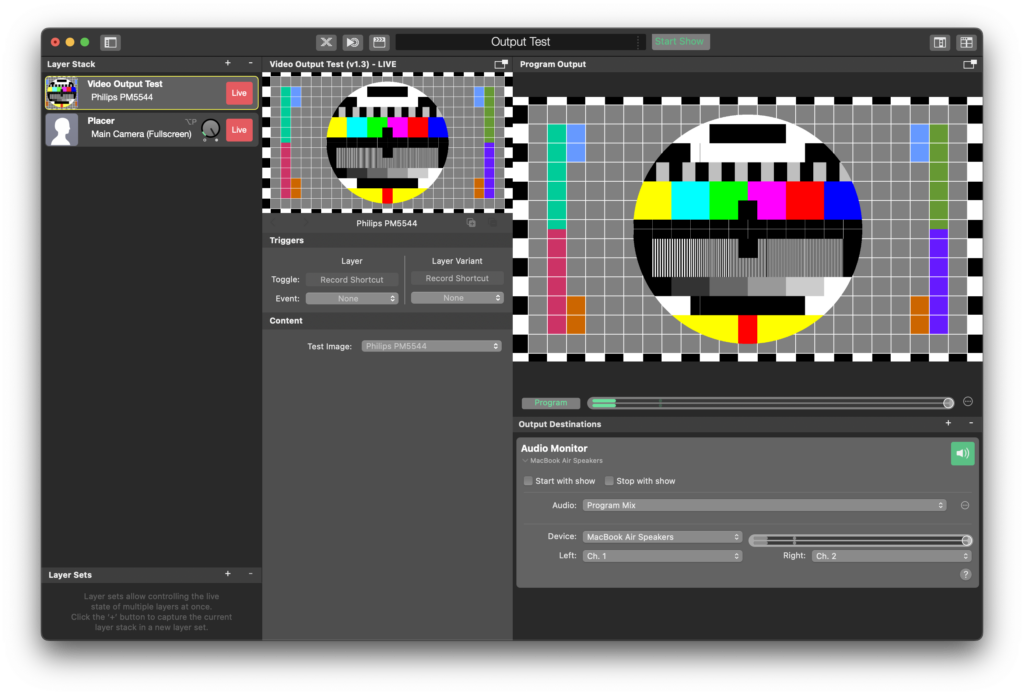Select the Video Output Test layer
Screen dimensions: 1024x695
[x=152, y=92]
